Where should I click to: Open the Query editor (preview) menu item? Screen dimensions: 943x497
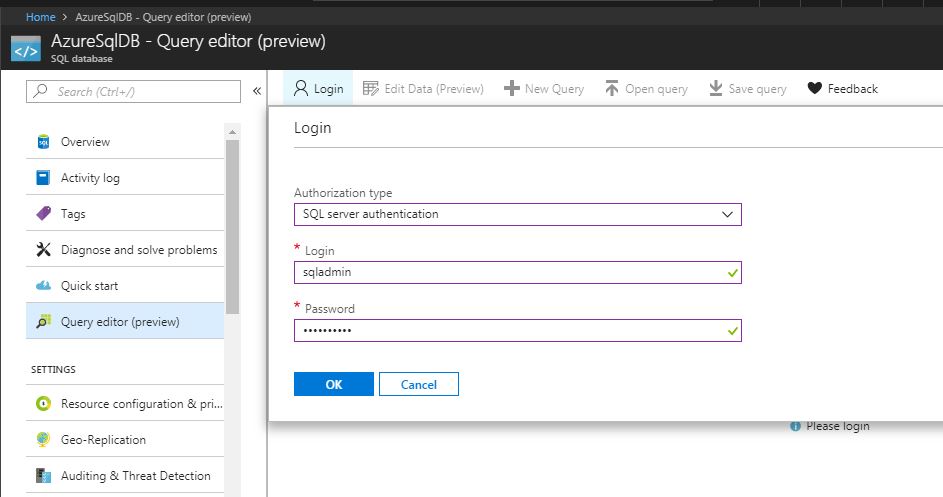120,322
